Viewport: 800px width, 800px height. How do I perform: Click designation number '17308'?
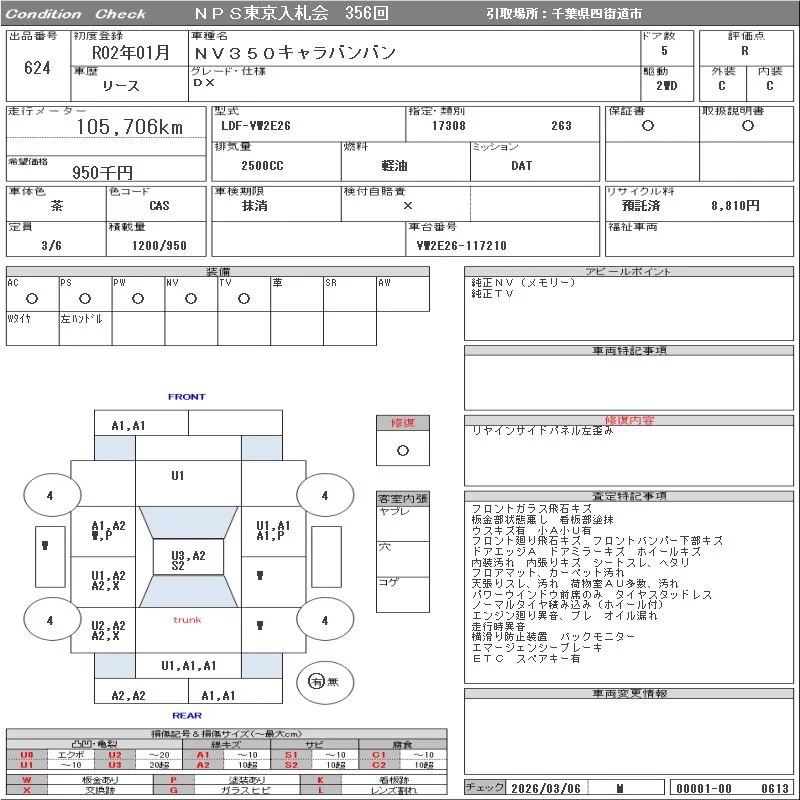tap(448, 126)
